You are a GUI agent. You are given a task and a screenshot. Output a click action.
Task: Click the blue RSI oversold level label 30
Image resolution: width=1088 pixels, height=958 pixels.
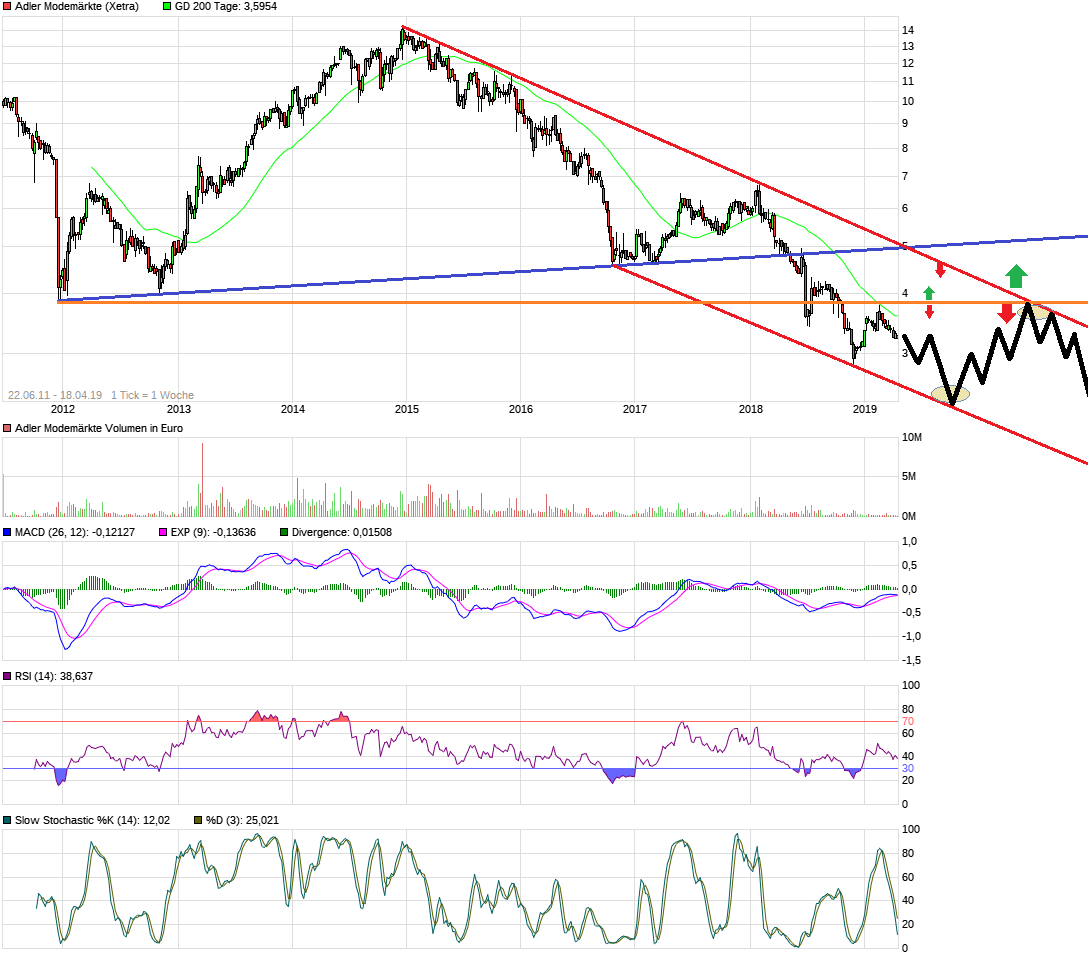tap(908, 768)
